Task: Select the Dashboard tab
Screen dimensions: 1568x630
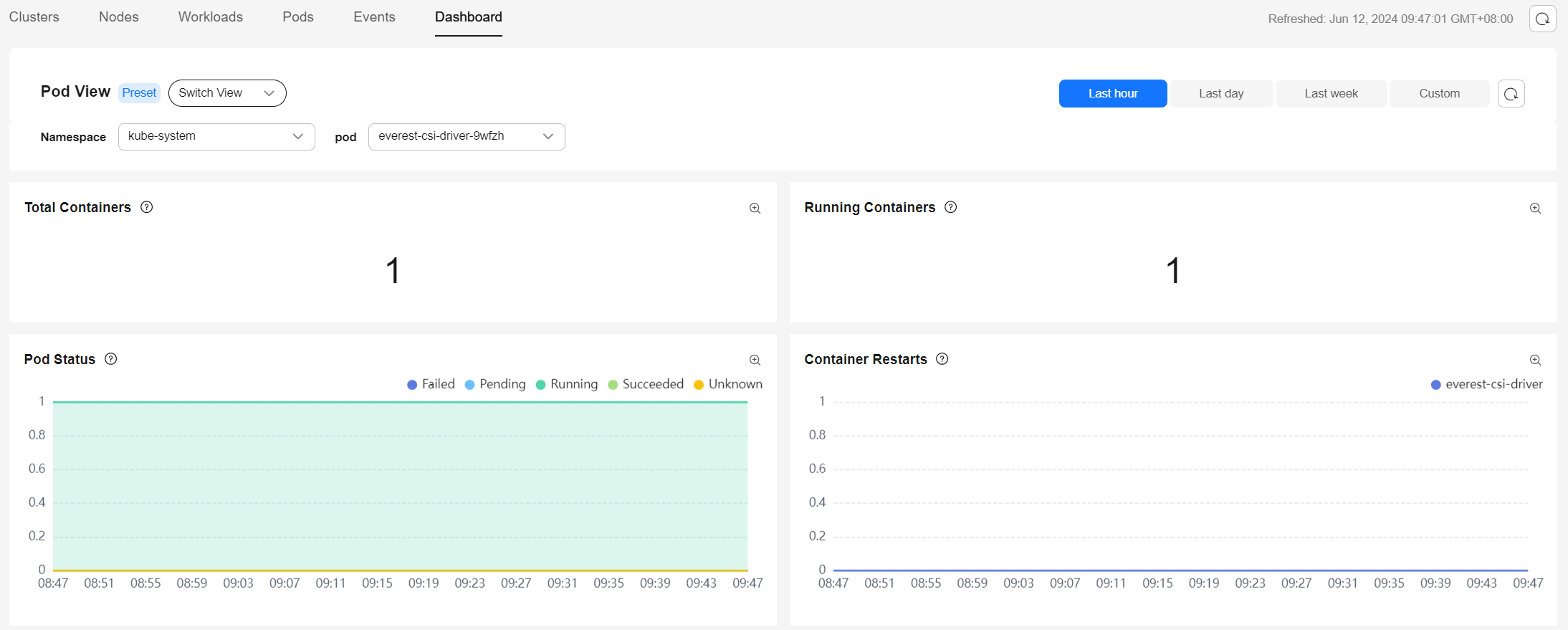Action: pos(469,17)
